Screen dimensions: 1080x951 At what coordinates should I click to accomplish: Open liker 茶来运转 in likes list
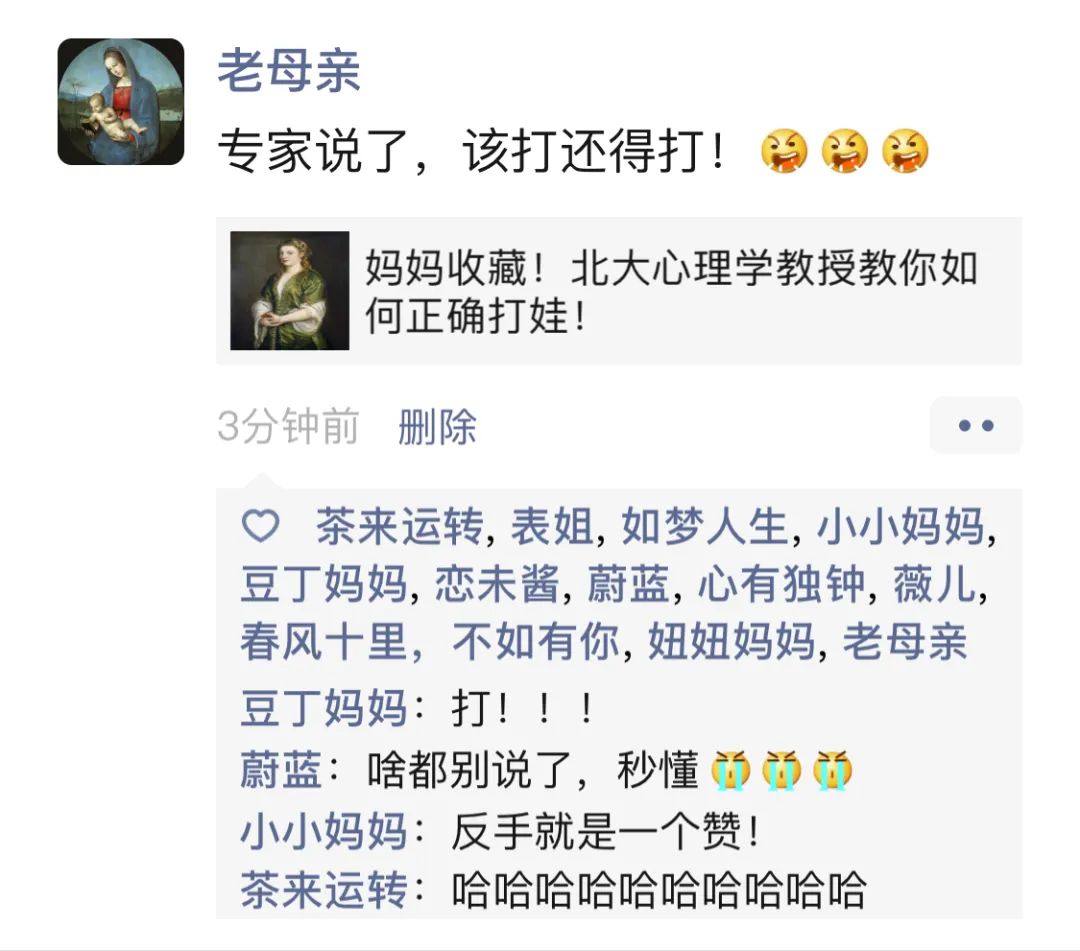click(x=399, y=527)
